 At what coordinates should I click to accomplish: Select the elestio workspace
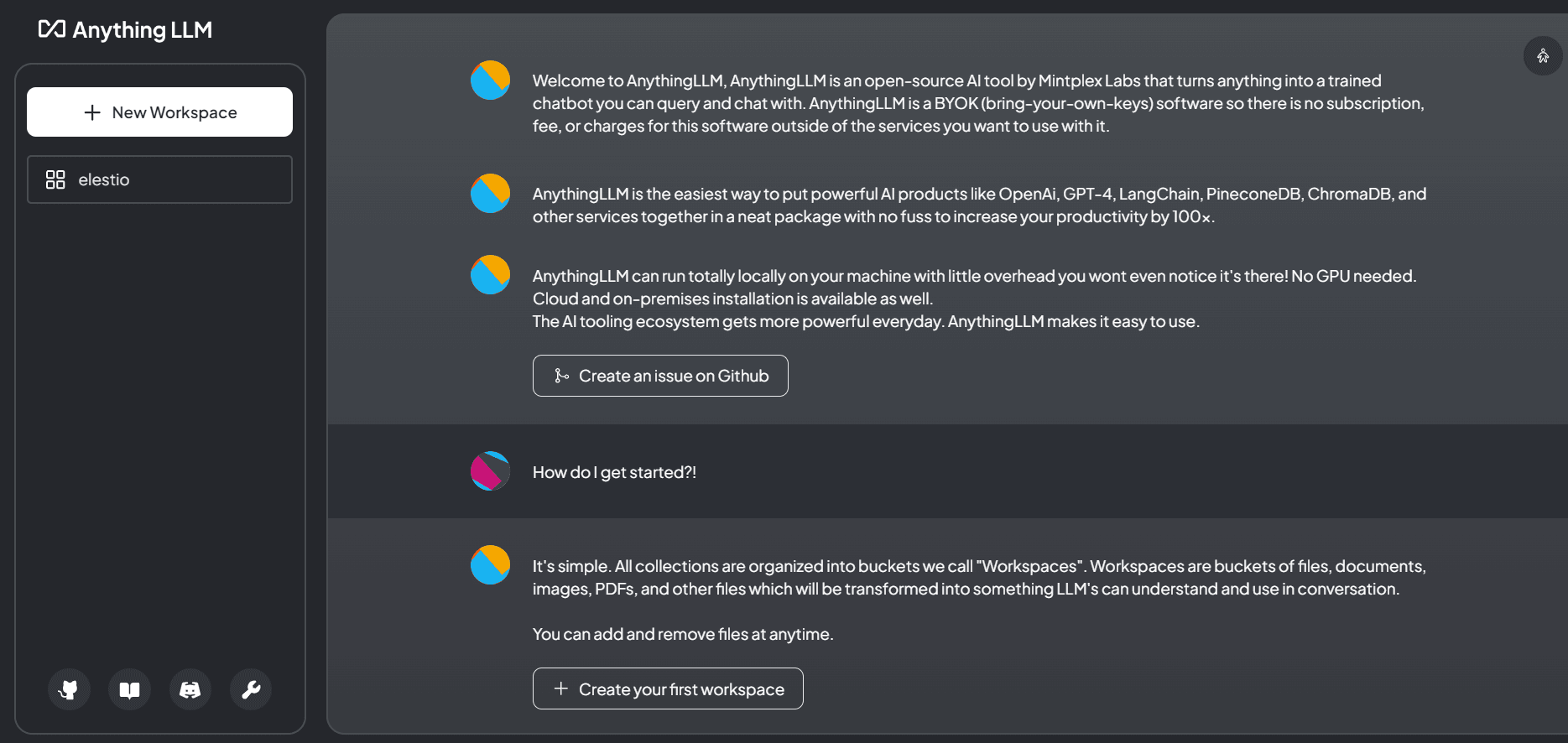point(159,179)
